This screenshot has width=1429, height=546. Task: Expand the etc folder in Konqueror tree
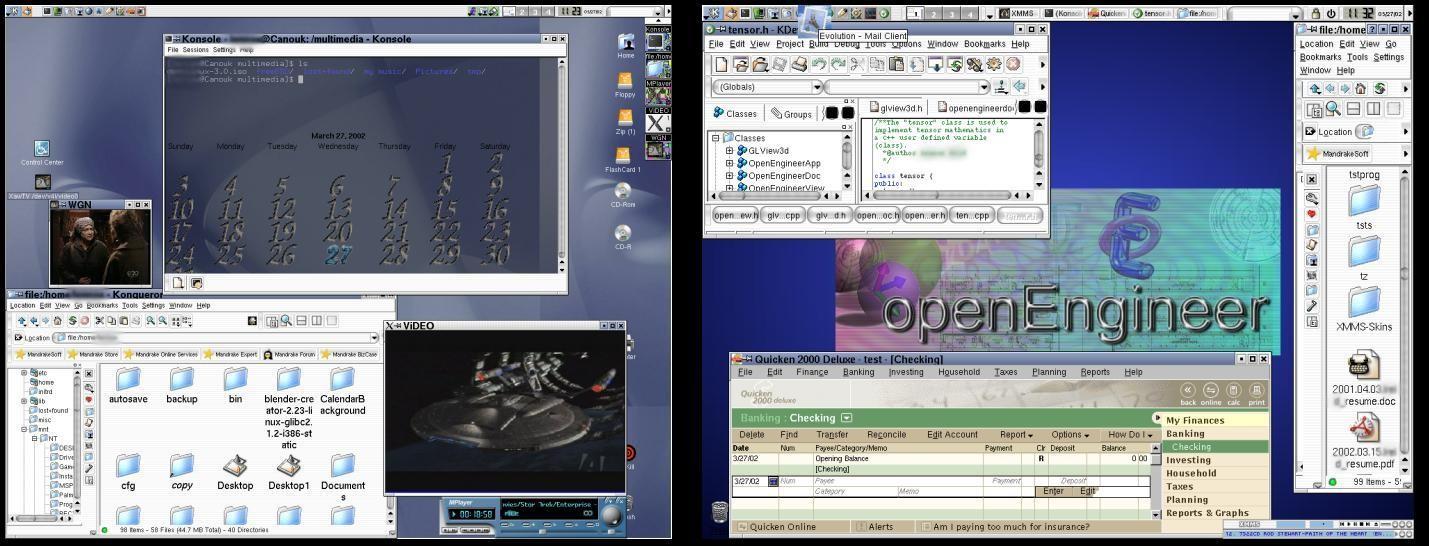[24, 373]
